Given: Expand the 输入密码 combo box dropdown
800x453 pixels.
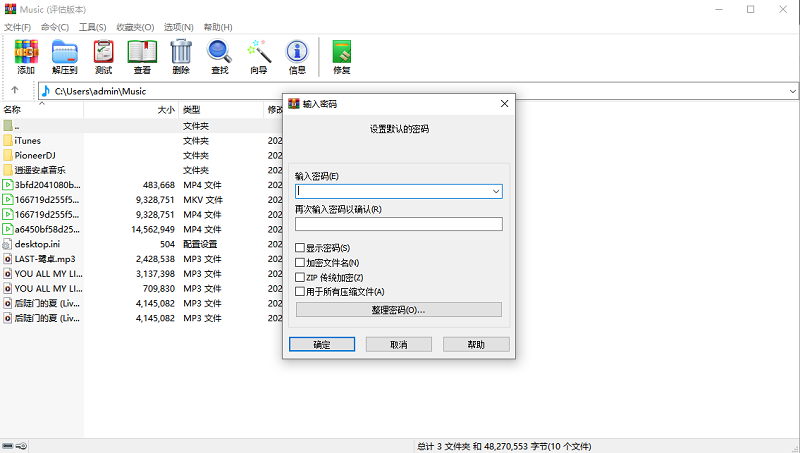Looking at the screenshot, I should coord(496,191).
